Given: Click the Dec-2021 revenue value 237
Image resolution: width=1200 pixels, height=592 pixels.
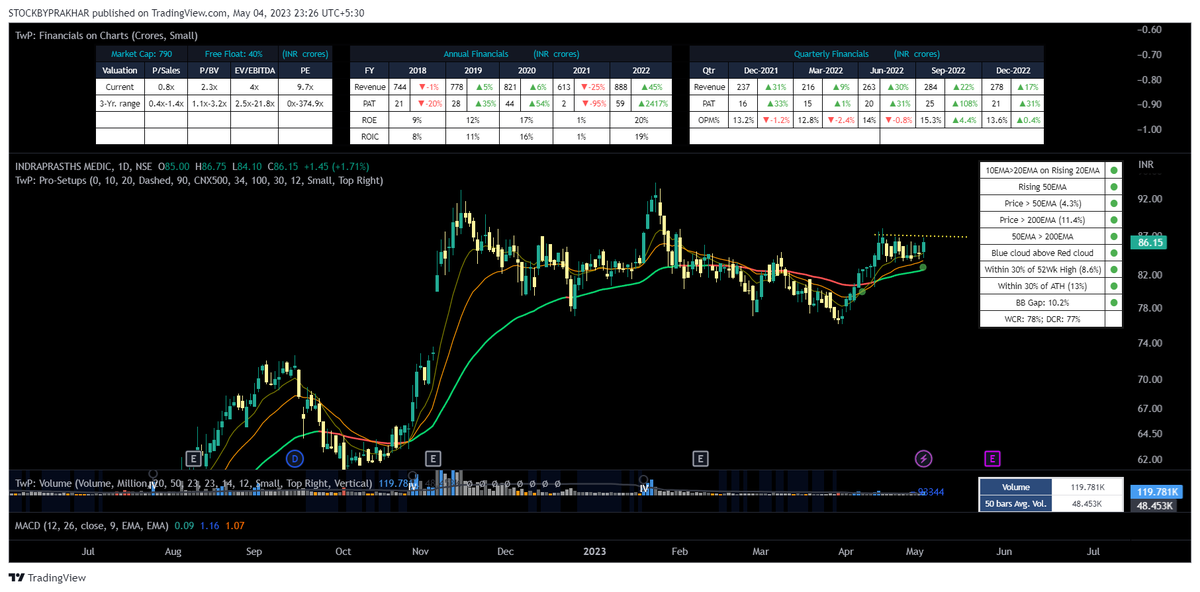Looking at the screenshot, I should [741, 87].
